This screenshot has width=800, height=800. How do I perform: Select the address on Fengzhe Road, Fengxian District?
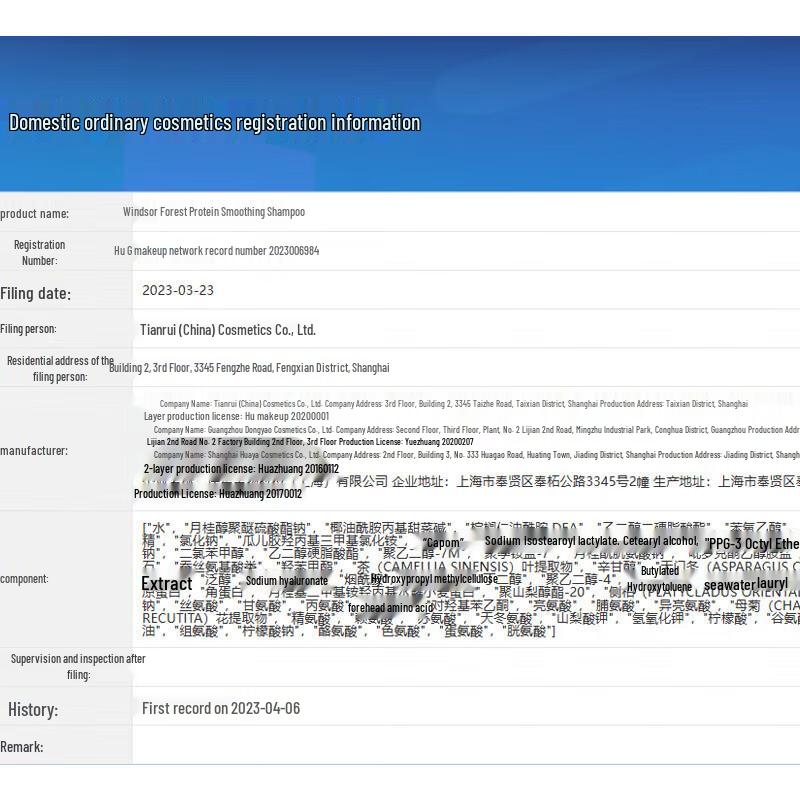pyautogui.click(x=250, y=368)
